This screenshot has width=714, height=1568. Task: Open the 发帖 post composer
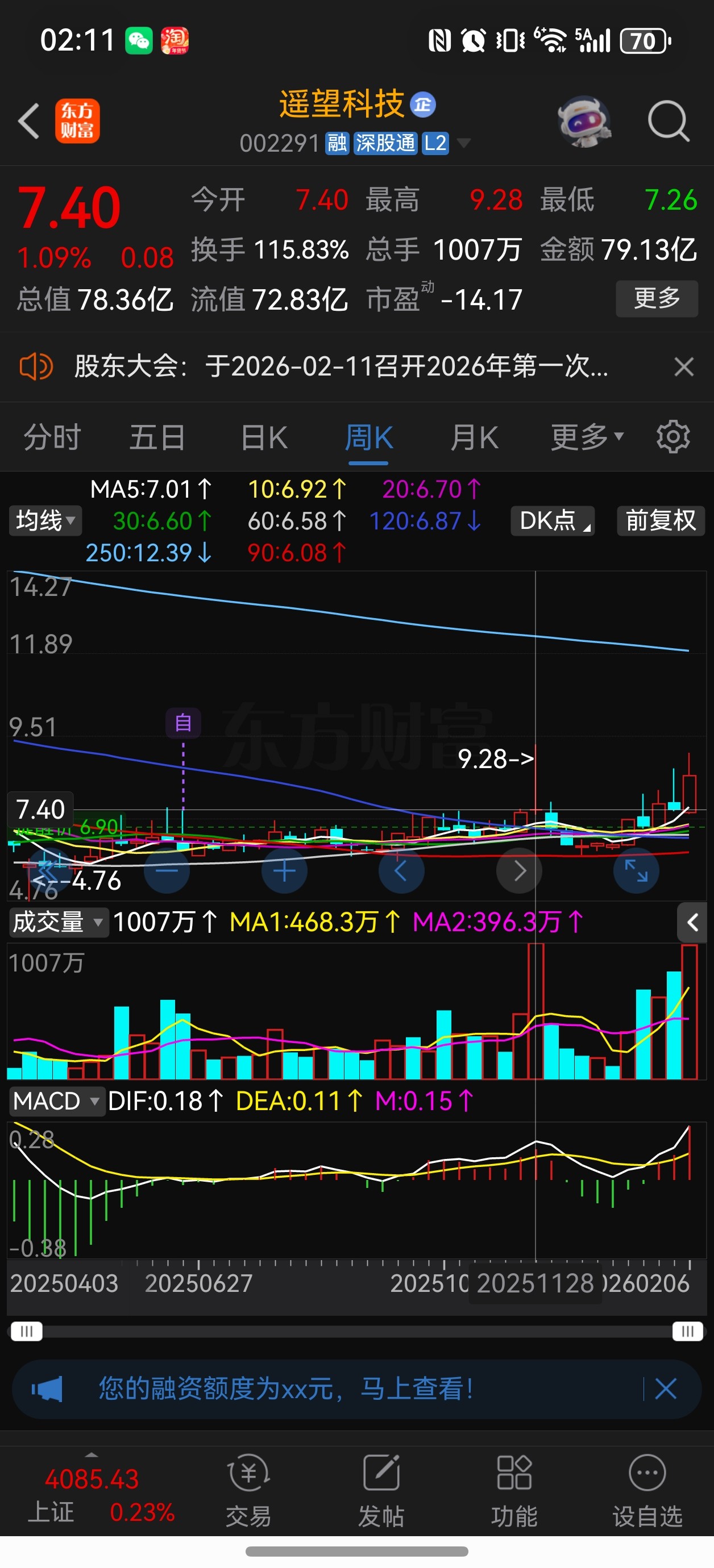click(x=381, y=1491)
